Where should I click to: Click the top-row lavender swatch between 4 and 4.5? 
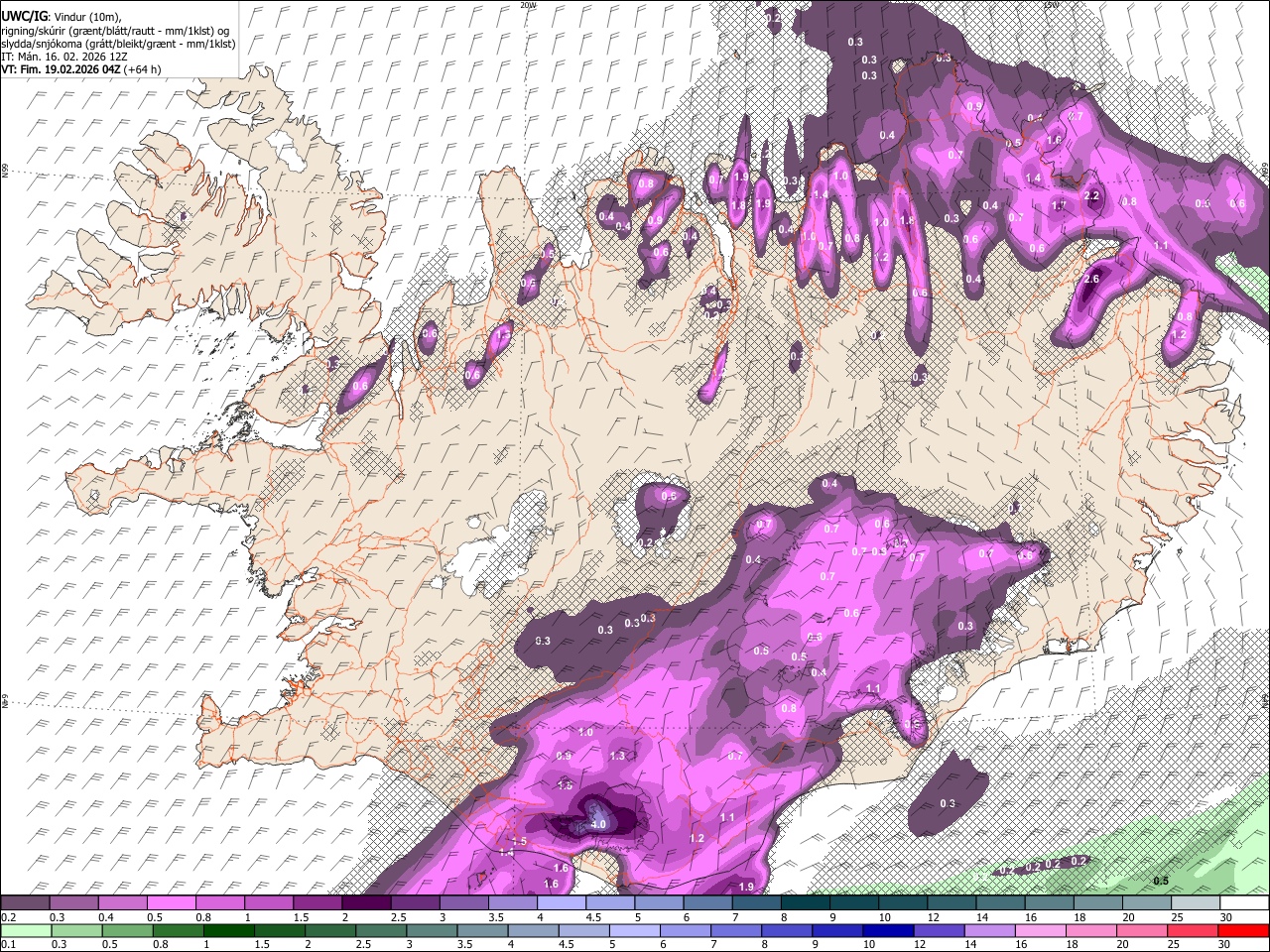563,902
